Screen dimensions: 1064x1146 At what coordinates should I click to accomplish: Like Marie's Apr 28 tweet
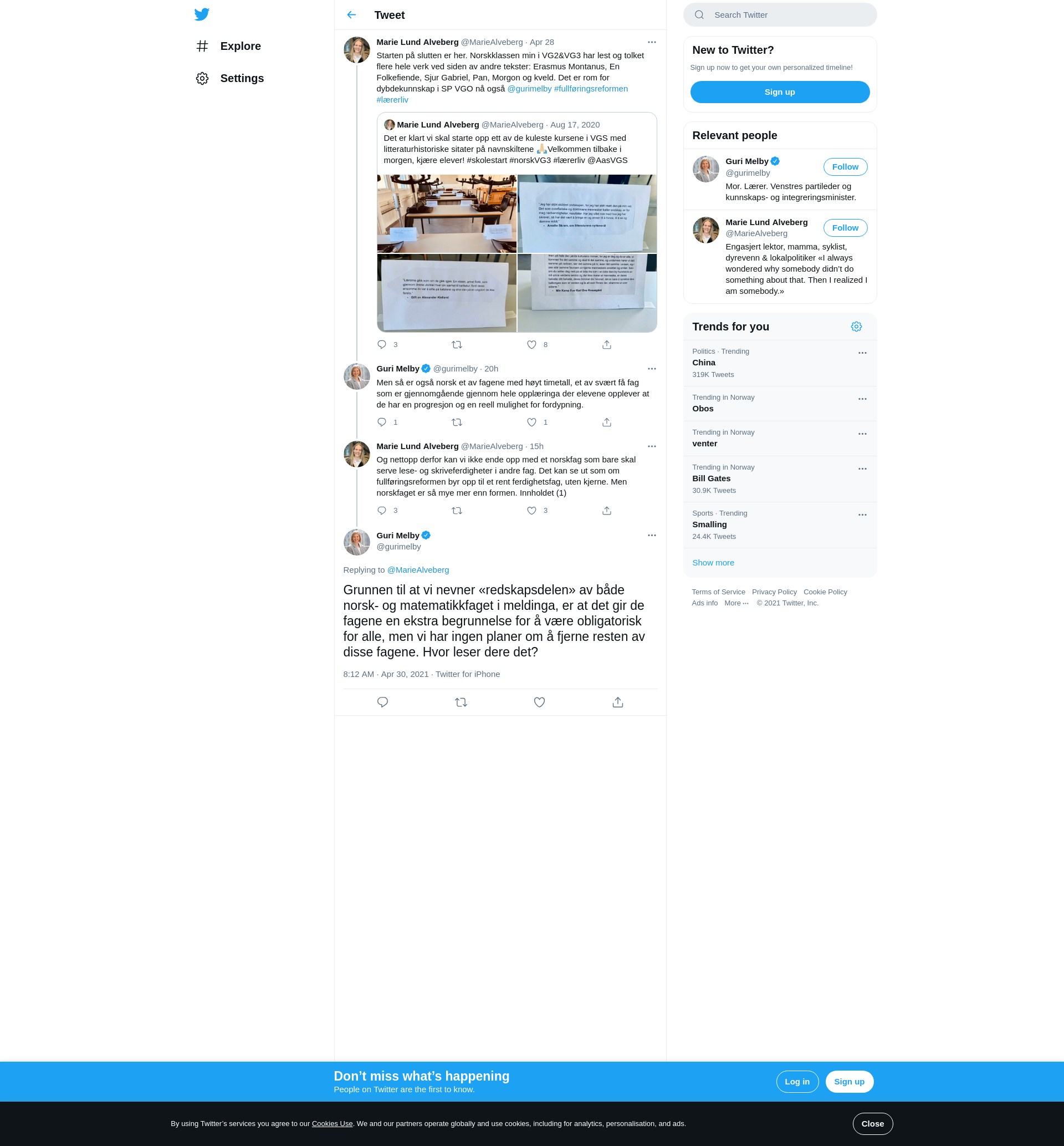[531, 344]
